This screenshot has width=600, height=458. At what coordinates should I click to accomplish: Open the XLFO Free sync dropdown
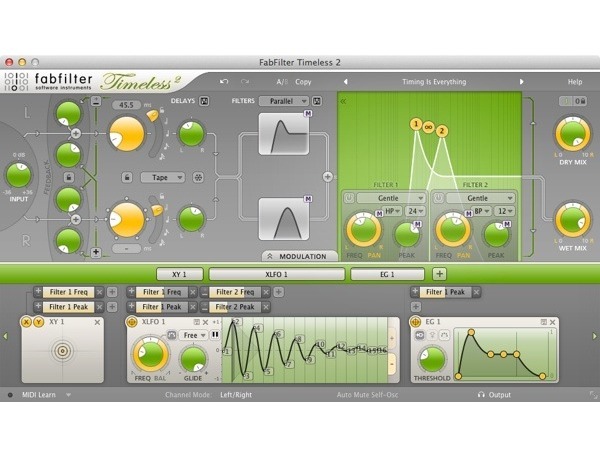[193, 335]
